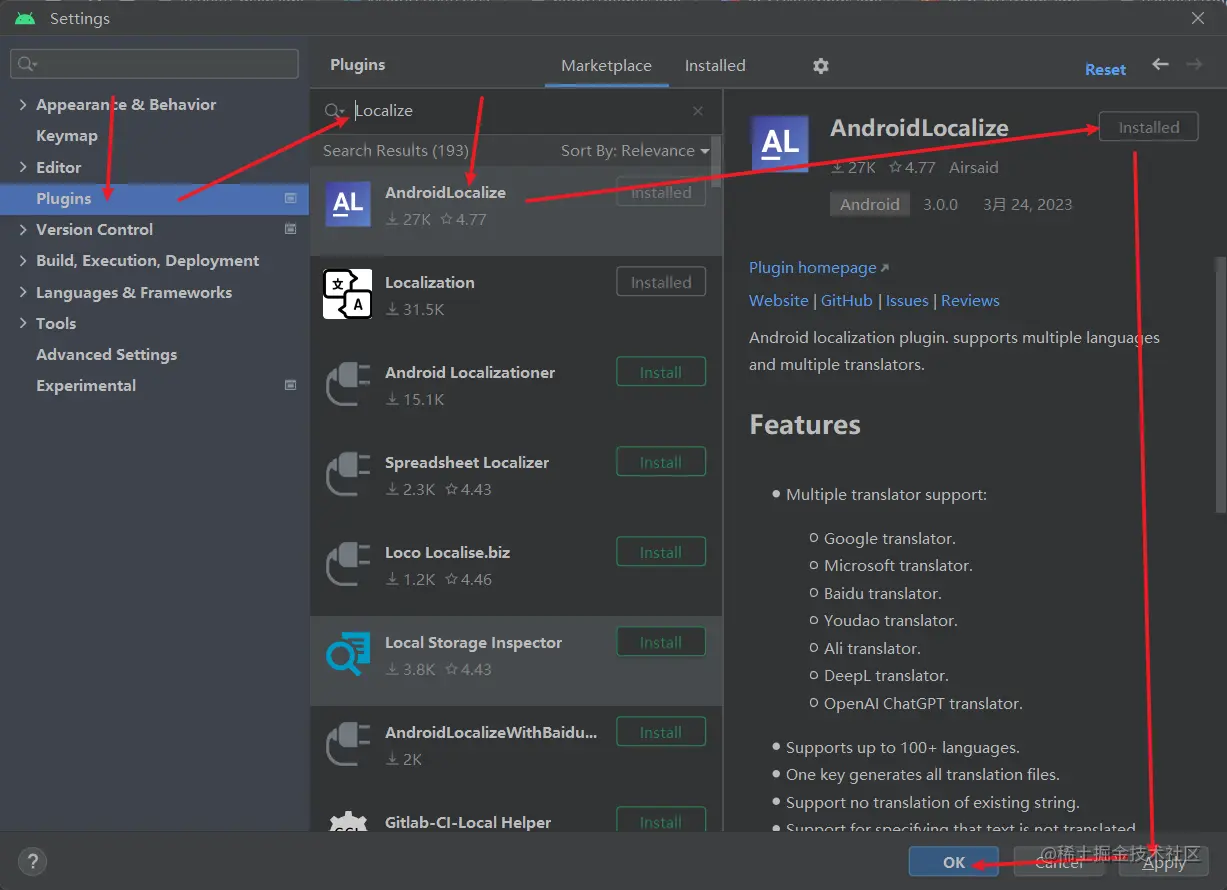Open the Issues link

click(x=907, y=300)
